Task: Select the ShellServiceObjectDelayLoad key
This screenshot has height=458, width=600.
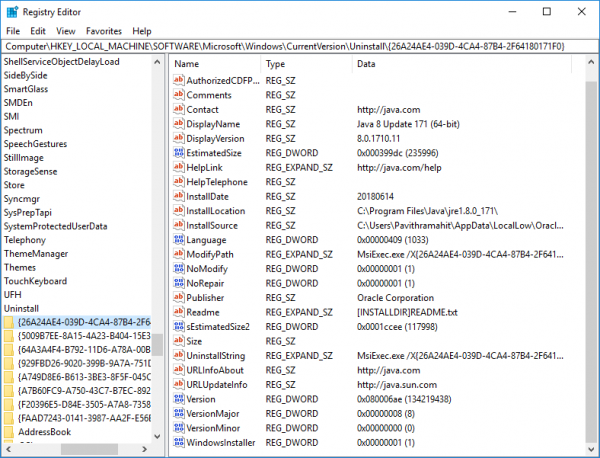Action: (62, 62)
